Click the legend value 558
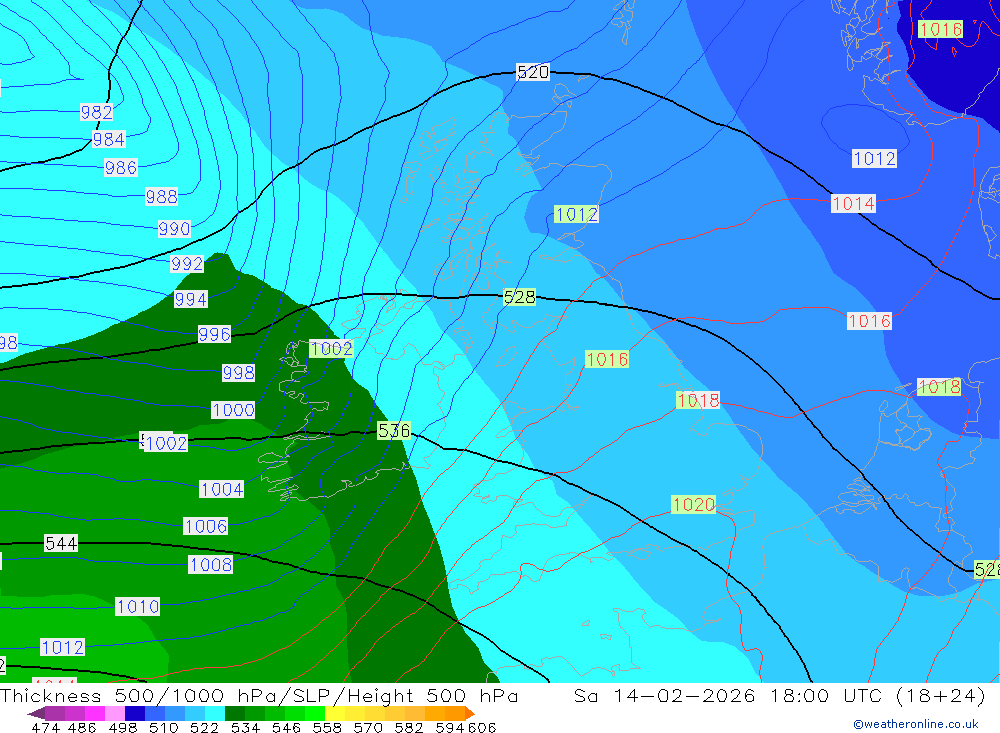 coord(327,728)
